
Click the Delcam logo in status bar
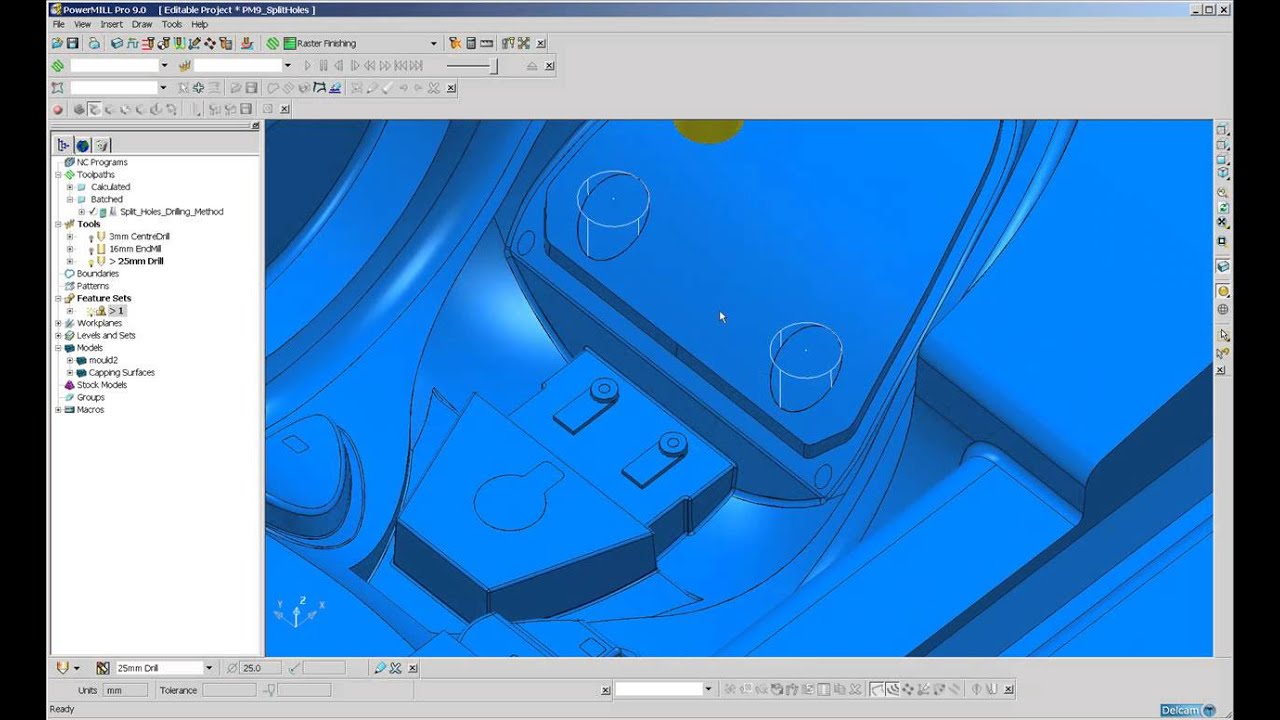coord(1188,710)
